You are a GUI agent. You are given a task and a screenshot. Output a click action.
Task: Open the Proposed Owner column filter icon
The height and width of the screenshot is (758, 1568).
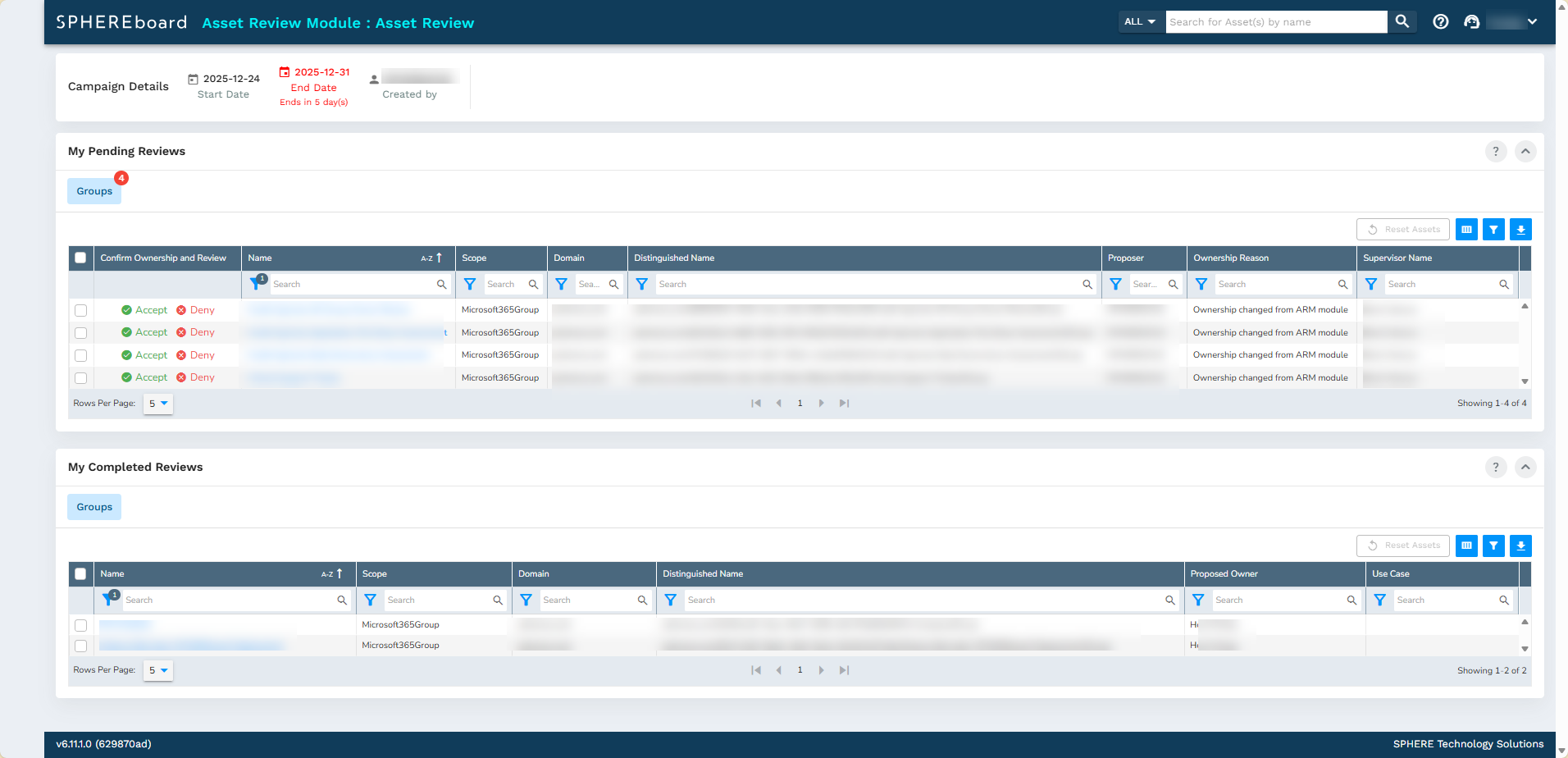(x=1198, y=600)
